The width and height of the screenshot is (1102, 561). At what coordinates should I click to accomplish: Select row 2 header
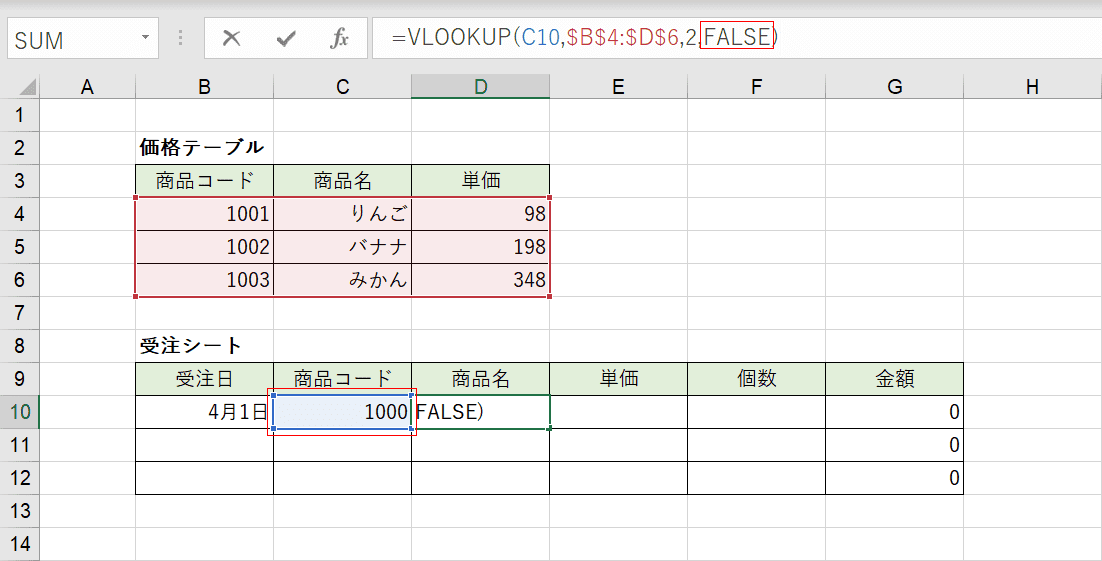[20, 148]
